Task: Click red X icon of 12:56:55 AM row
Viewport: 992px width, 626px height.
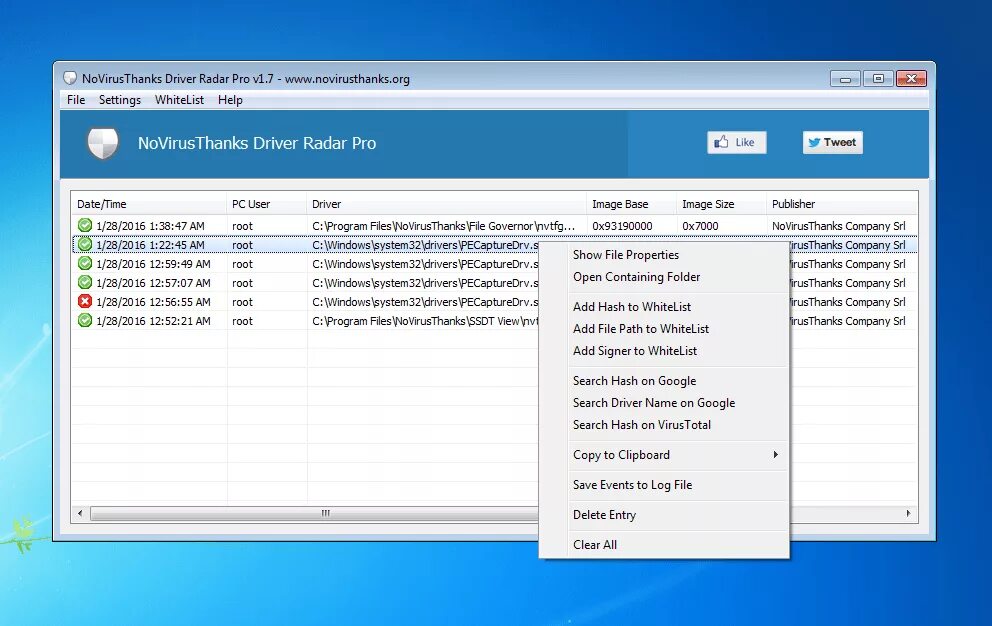Action: [85, 301]
